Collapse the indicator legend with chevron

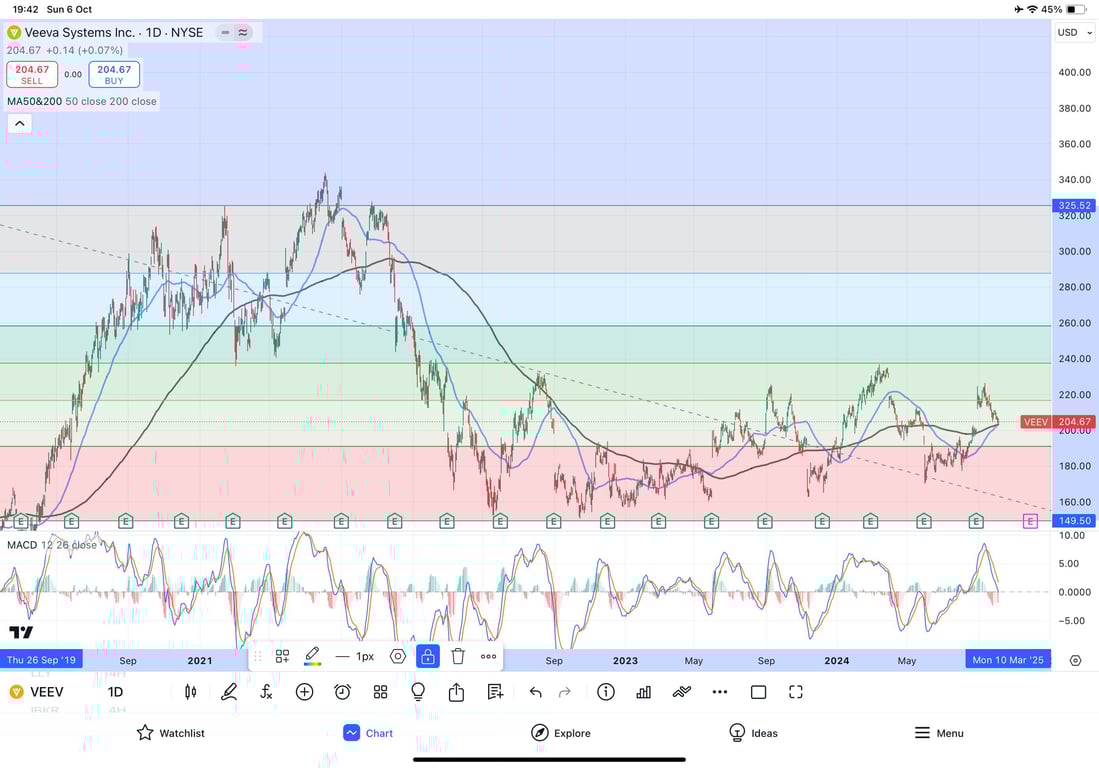(x=20, y=123)
